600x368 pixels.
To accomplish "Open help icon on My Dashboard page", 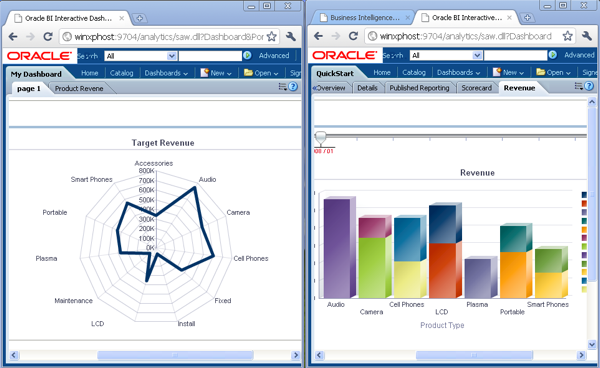I will coord(293,87).
